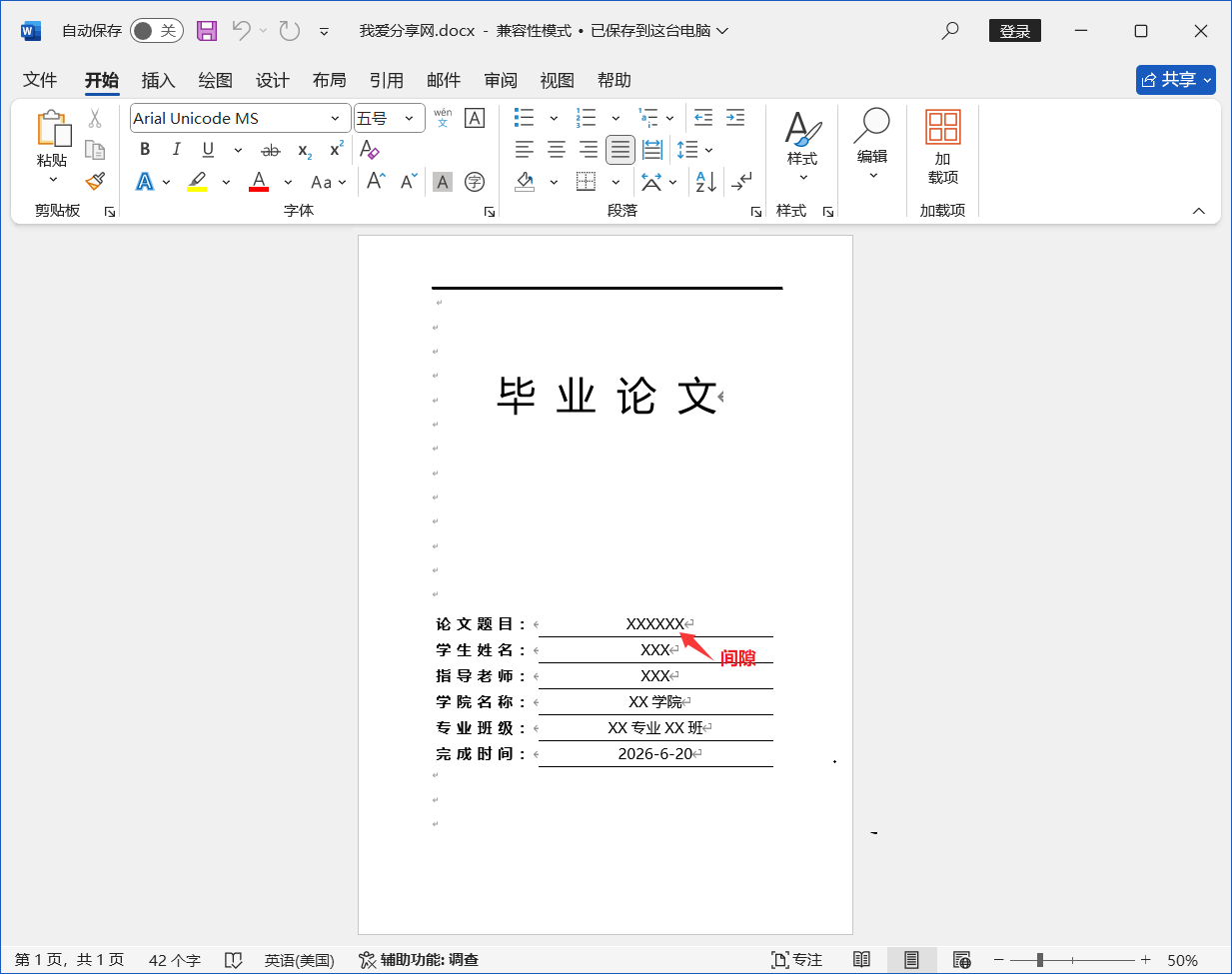Expand line spacing options
This screenshot has height=974, width=1232.
[x=708, y=150]
